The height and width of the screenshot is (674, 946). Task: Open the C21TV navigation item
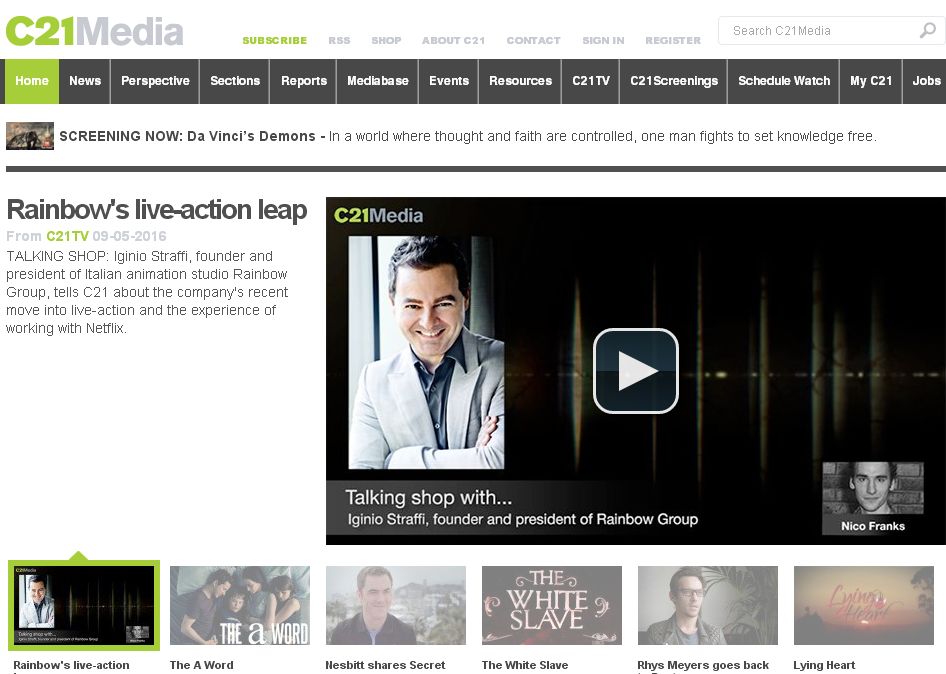click(x=591, y=81)
